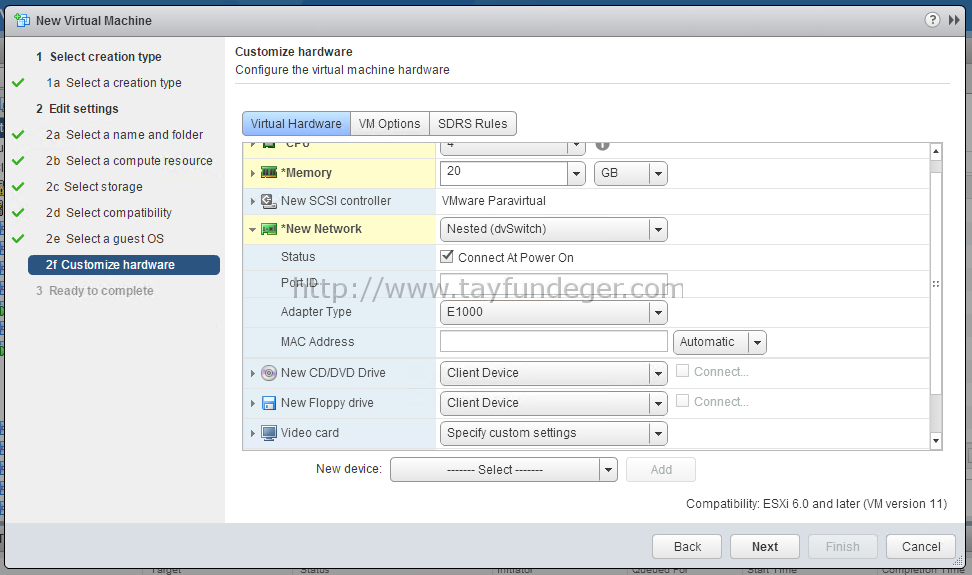Viewport: 972px width, 575px height.
Task: Expand the New CD/DVD Drive row
Action: pyautogui.click(x=252, y=374)
